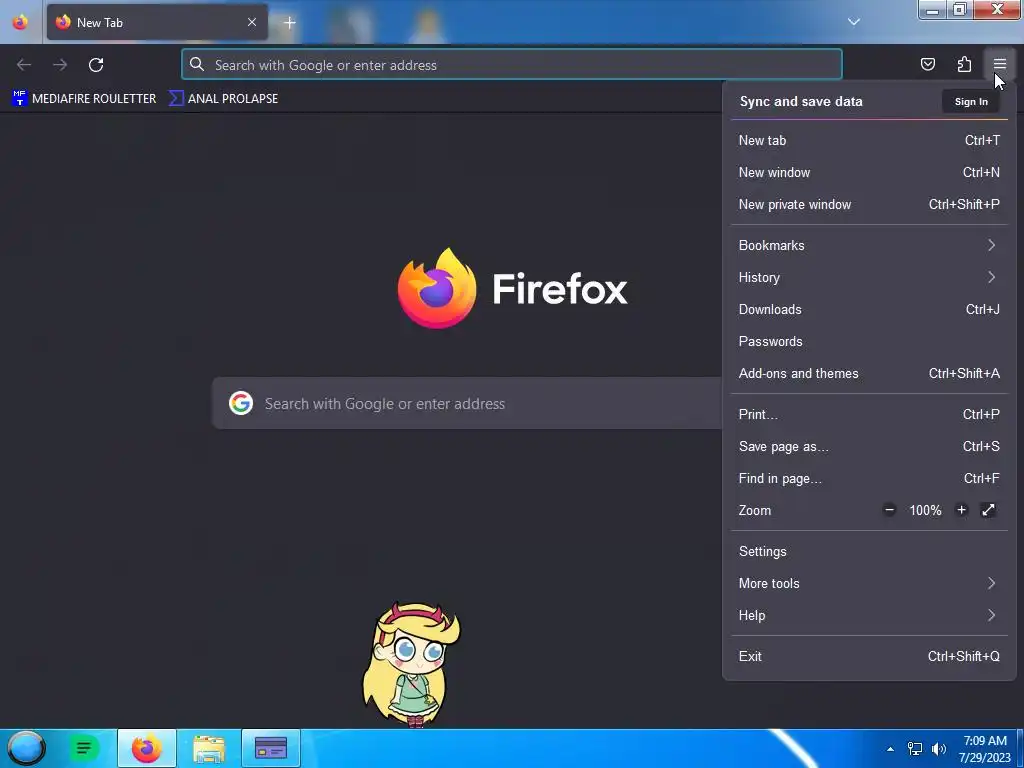
Task: Open the list all tabs arrow
Action: click(854, 22)
